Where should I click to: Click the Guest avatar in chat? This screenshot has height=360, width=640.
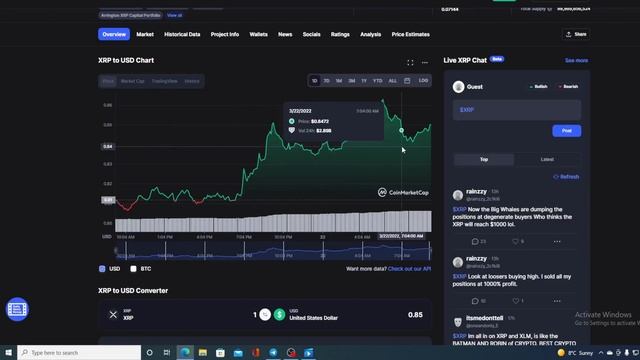pos(458,87)
